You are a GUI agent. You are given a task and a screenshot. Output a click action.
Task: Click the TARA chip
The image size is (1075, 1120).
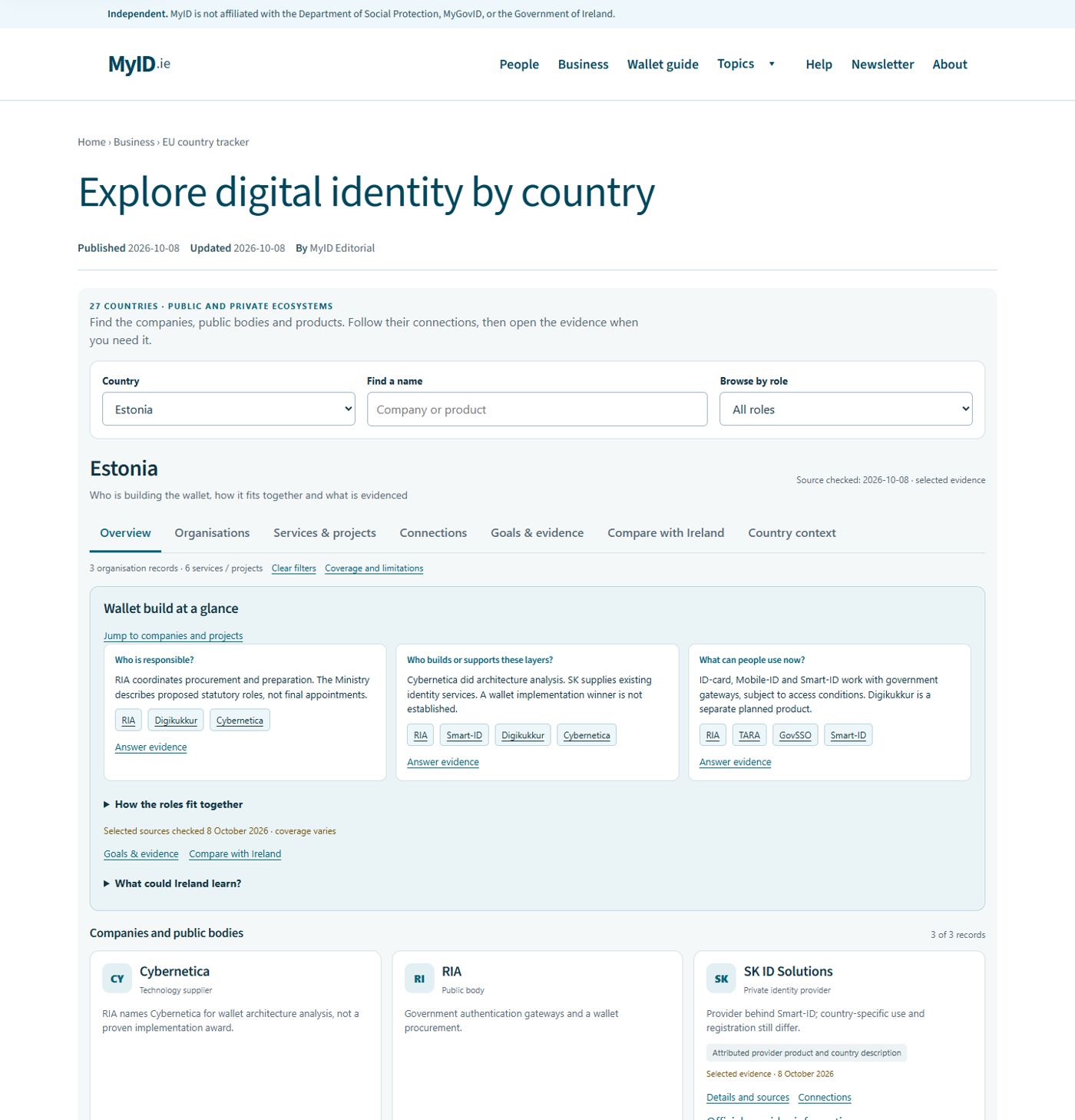pyautogui.click(x=749, y=735)
